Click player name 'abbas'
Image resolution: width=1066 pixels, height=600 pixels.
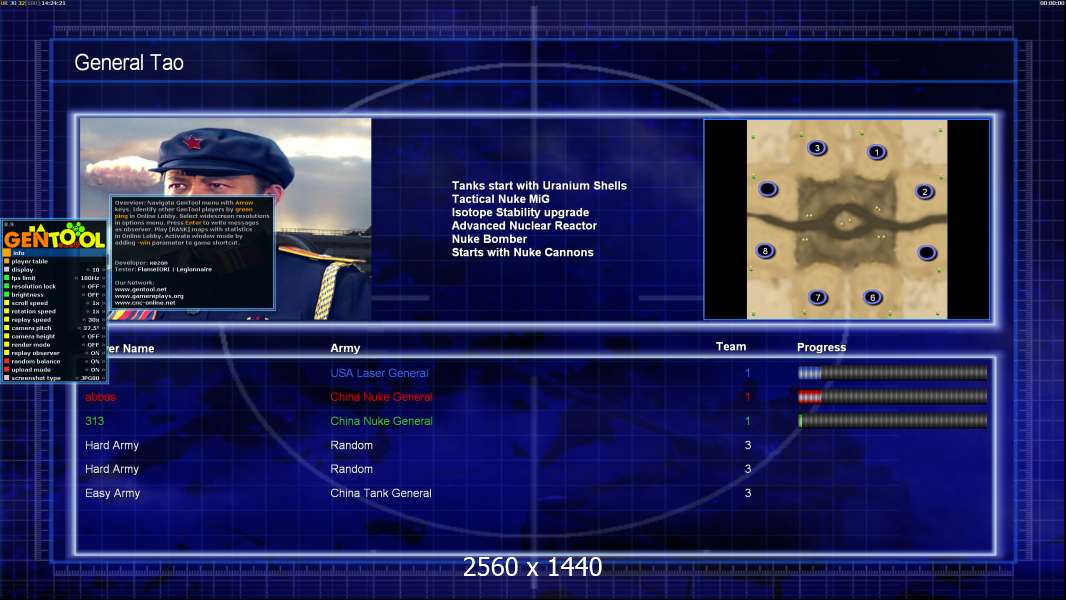(x=101, y=397)
